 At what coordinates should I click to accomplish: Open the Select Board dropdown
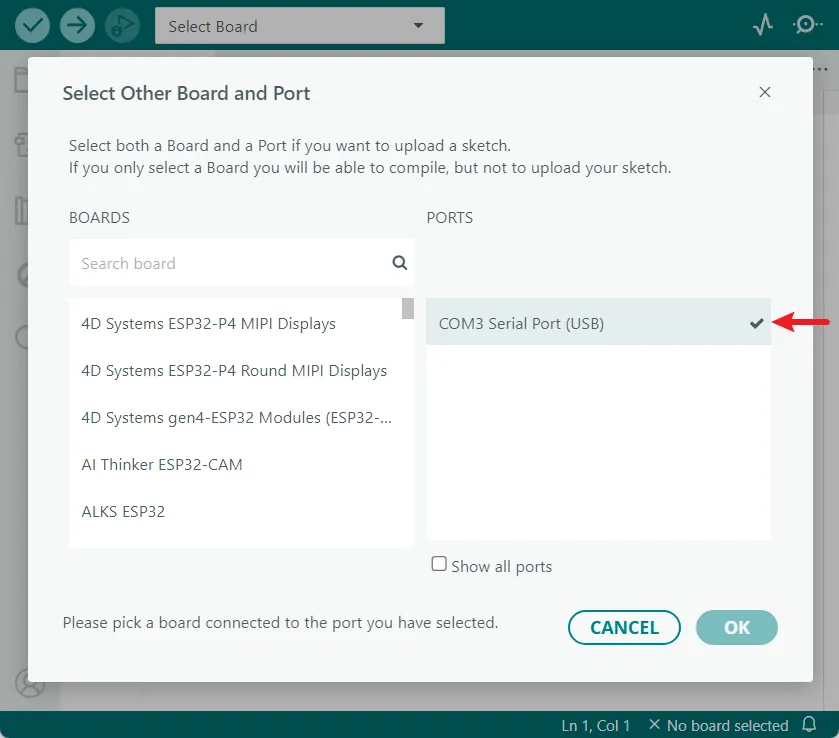(x=299, y=25)
